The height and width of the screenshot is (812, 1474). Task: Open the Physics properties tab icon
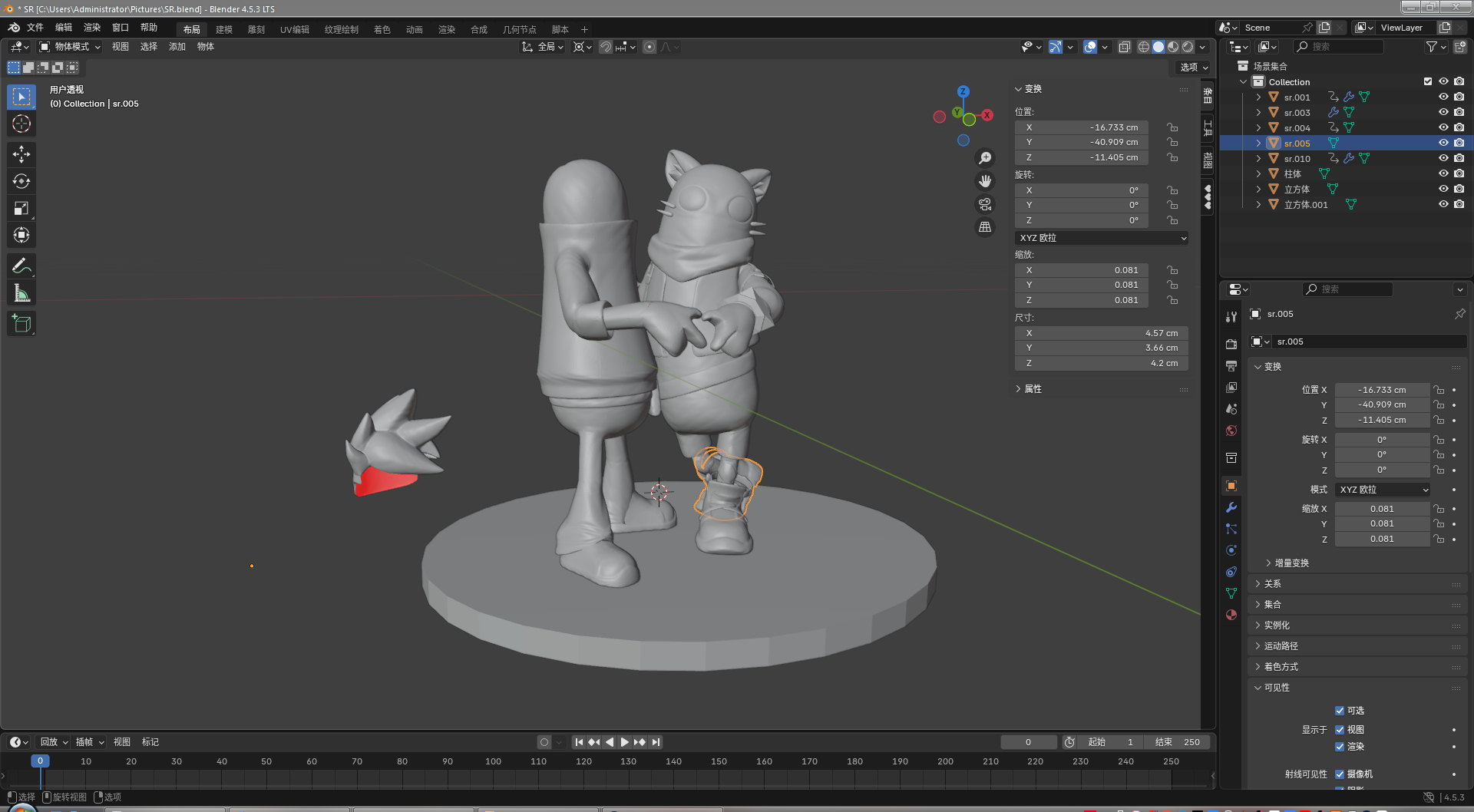1231,550
